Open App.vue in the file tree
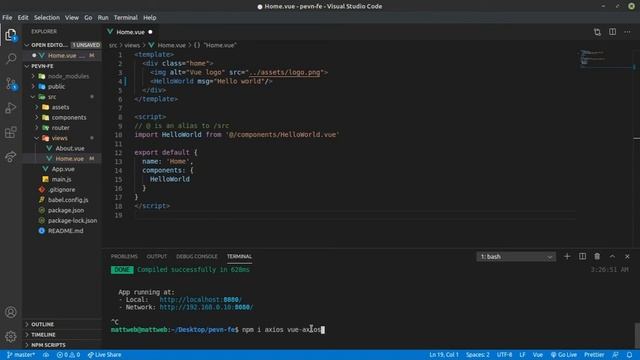 62,169
